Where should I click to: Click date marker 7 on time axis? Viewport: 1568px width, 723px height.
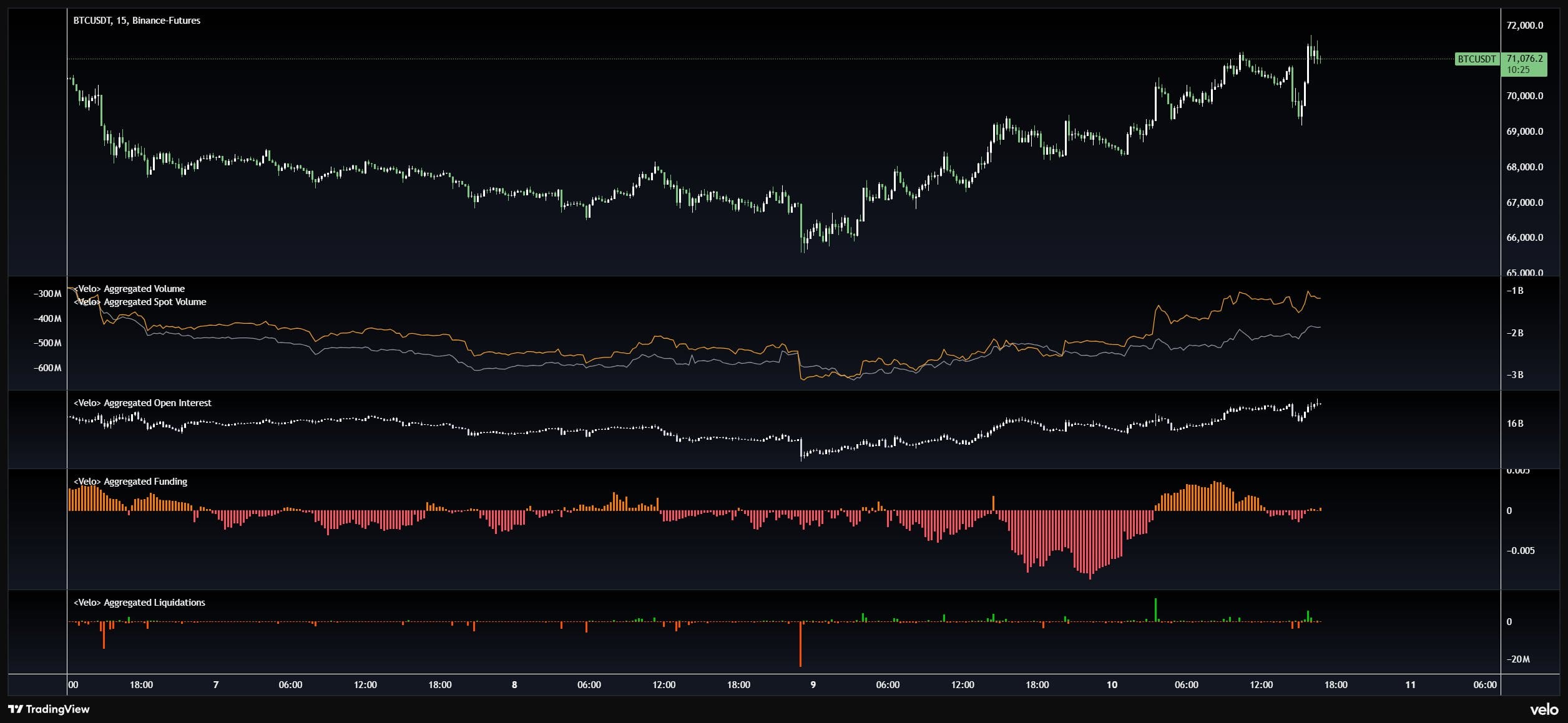coord(216,685)
